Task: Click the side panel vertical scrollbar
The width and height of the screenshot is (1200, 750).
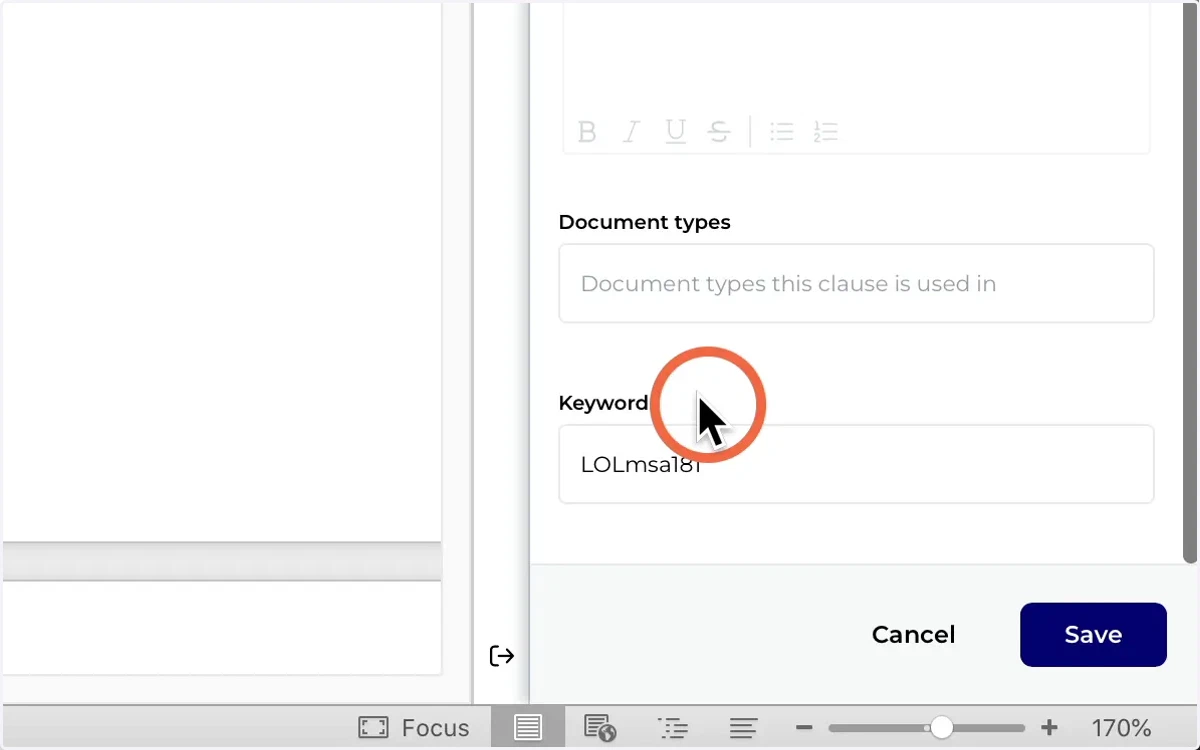Action: click(x=1189, y=282)
